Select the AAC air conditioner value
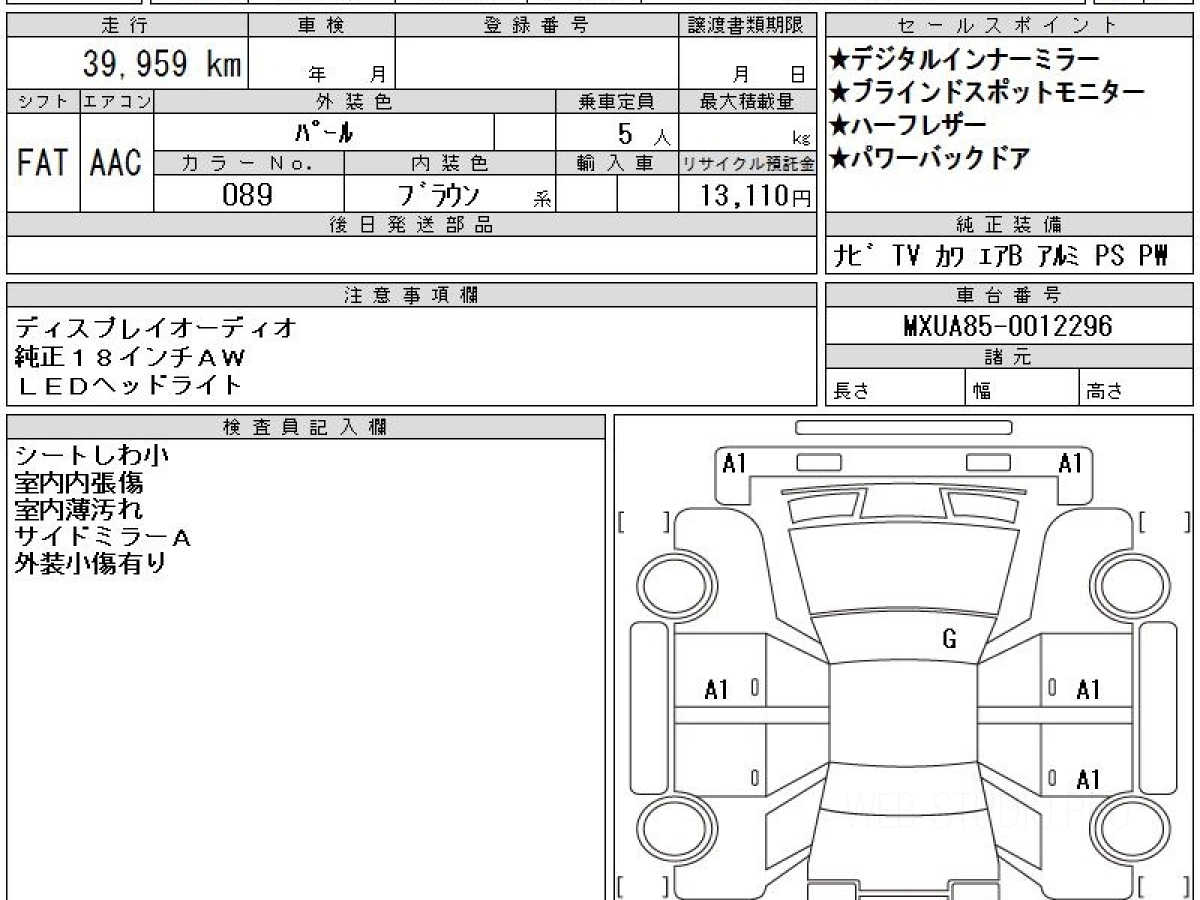The height and width of the screenshot is (900, 1200). [117, 162]
